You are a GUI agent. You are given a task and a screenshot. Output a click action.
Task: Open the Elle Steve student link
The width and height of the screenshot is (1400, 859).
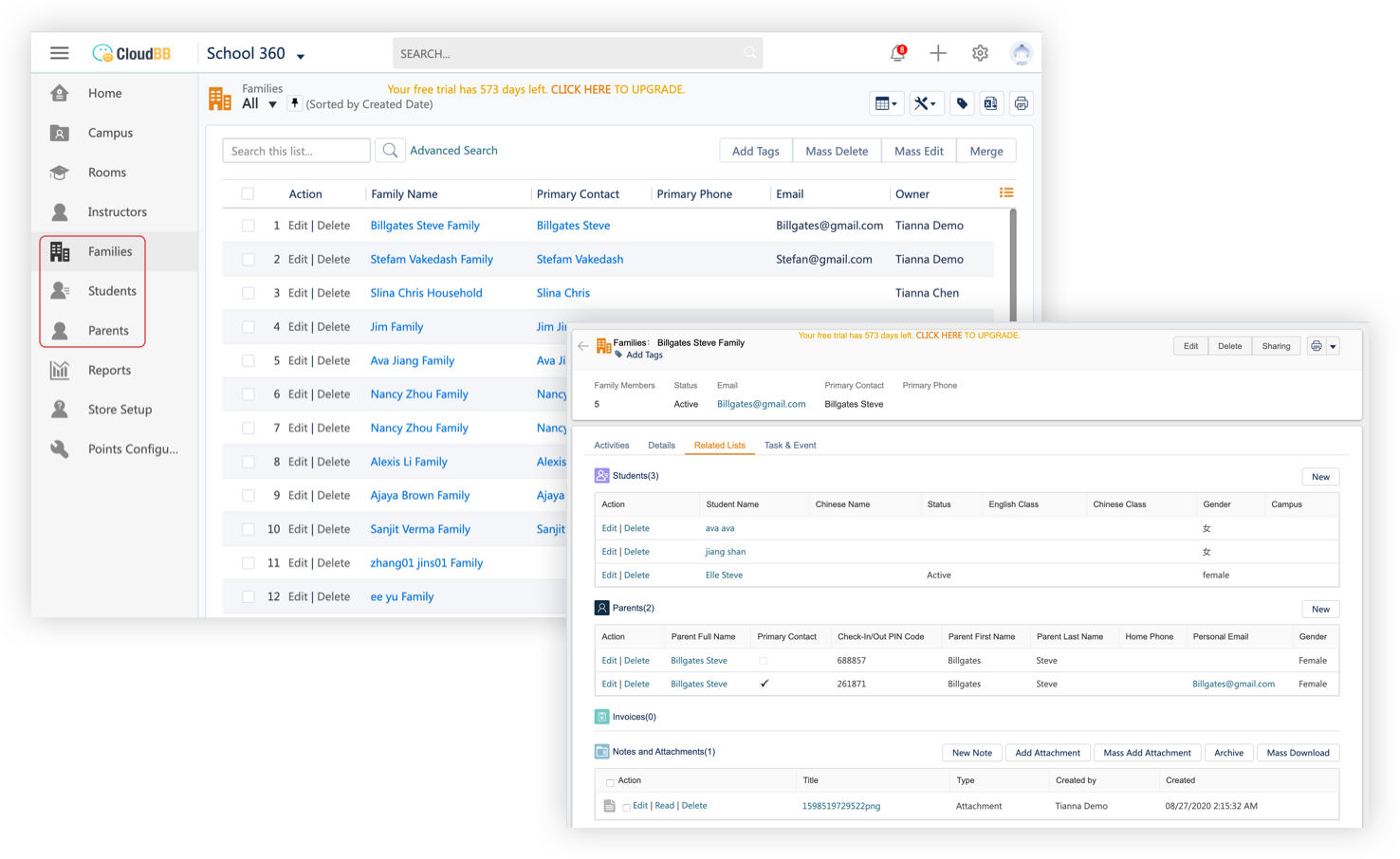[724, 576]
